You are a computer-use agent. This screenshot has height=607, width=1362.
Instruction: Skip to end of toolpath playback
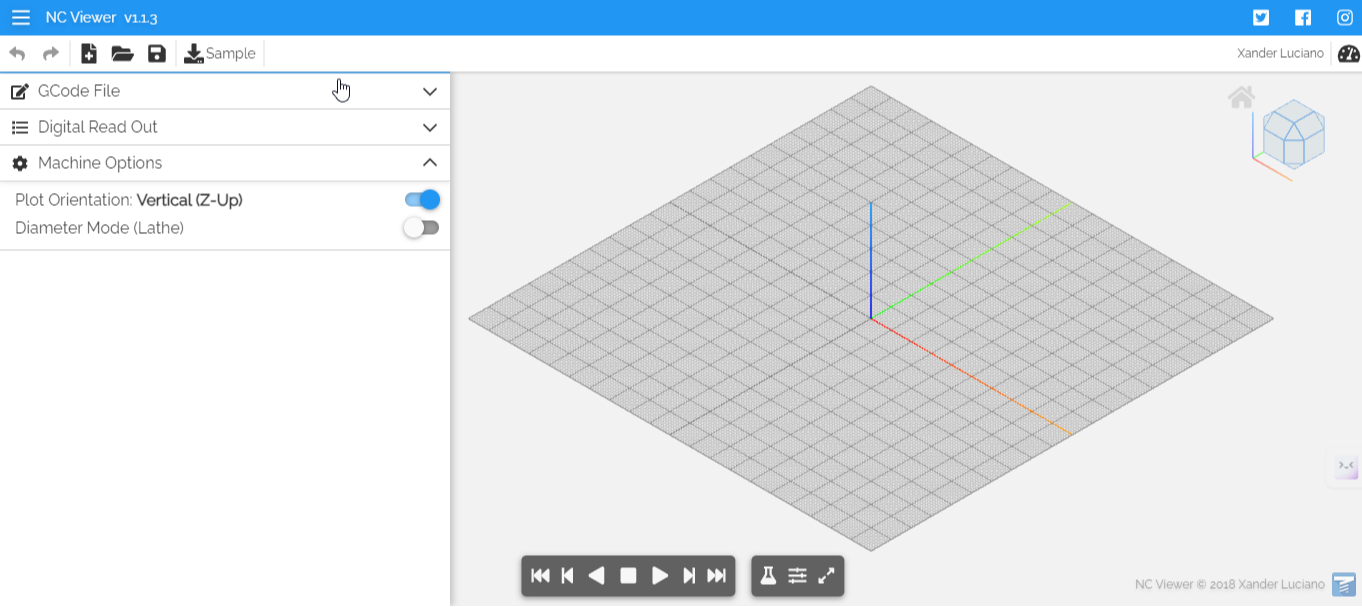(x=717, y=576)
